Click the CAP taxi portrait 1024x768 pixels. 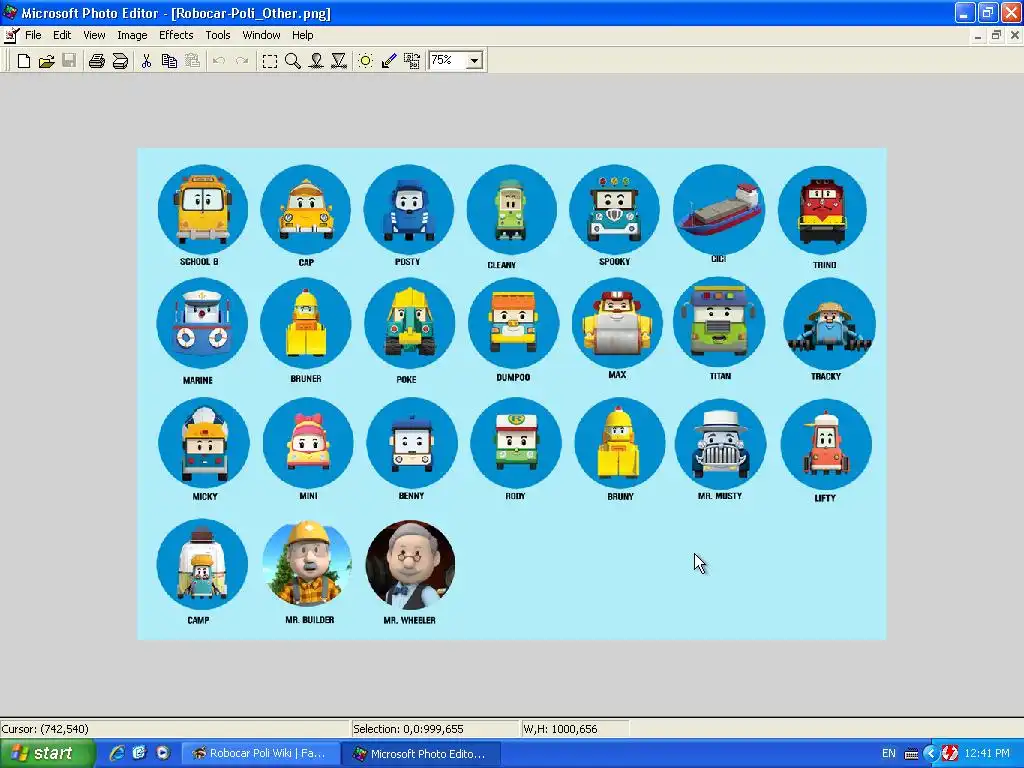click(x=306, y=210)
